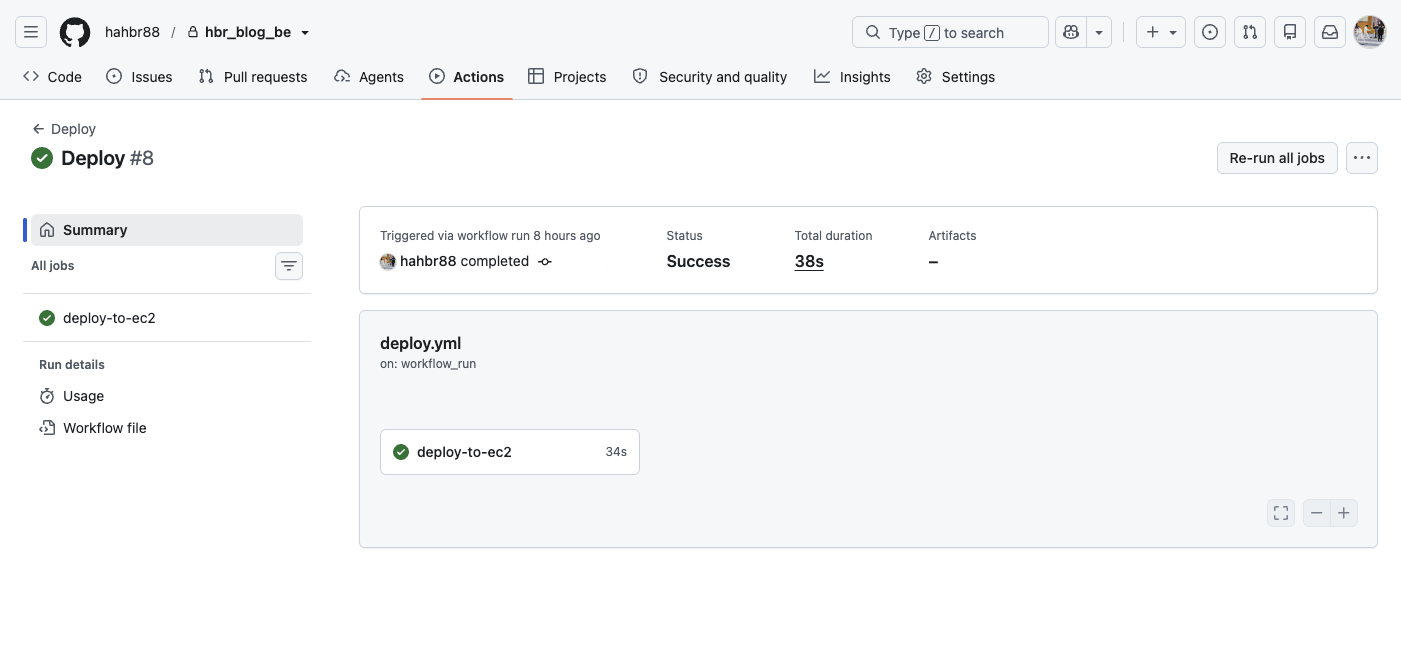This screenshot has height=647, width=1401.
Task: Open the issues icon in the header
Action: 1210,32
